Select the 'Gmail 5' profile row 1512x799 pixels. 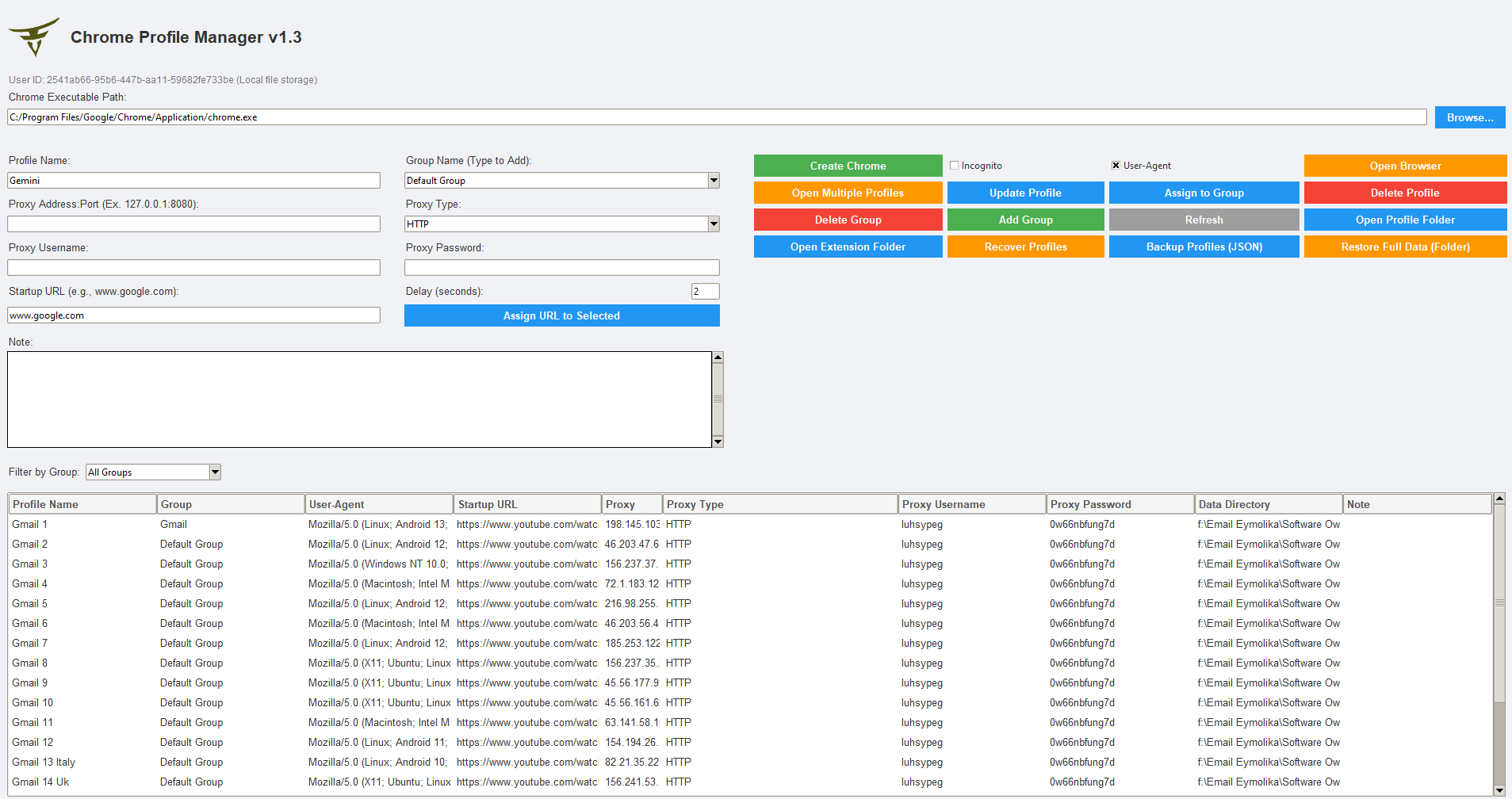click(750, 604)
